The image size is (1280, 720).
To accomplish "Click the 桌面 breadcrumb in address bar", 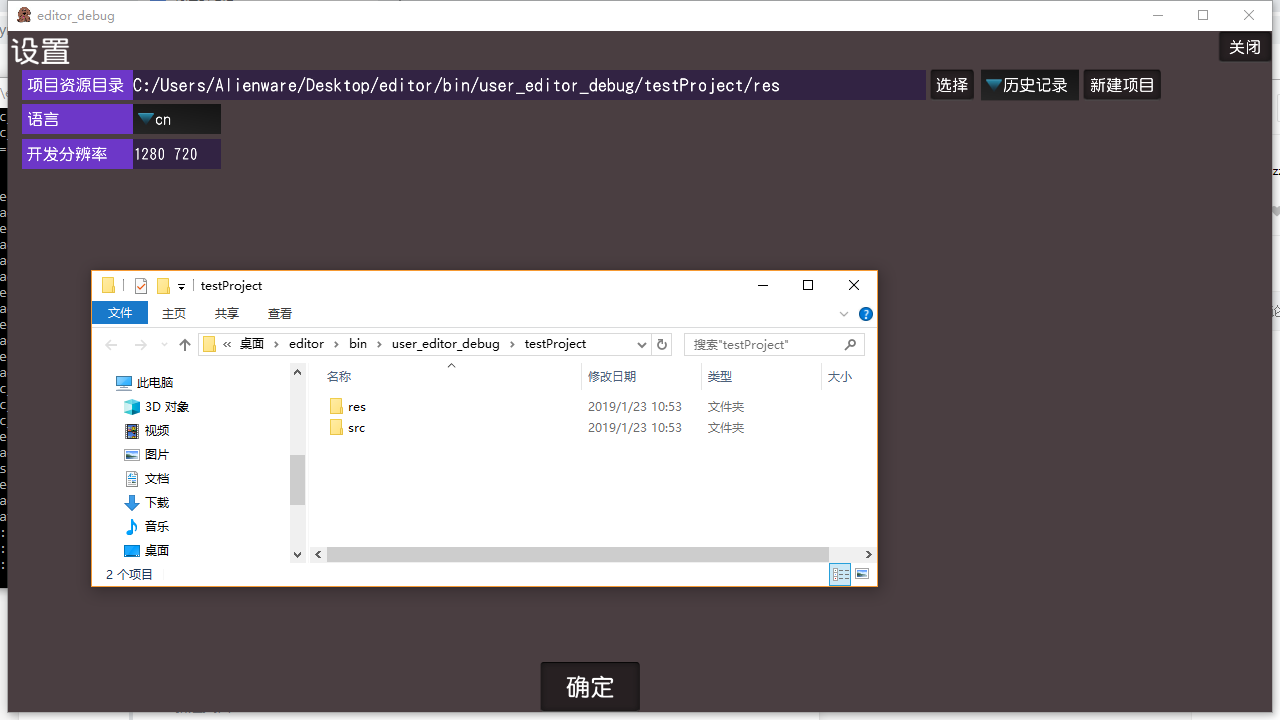I will coord(252,343).
